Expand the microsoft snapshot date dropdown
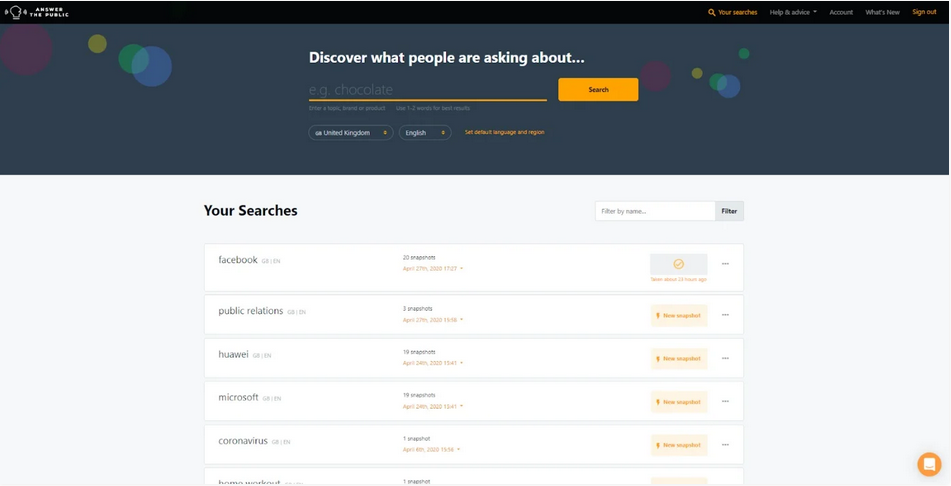Image resolution: width=951 pixels, height=486 pixels. (432, 407)
